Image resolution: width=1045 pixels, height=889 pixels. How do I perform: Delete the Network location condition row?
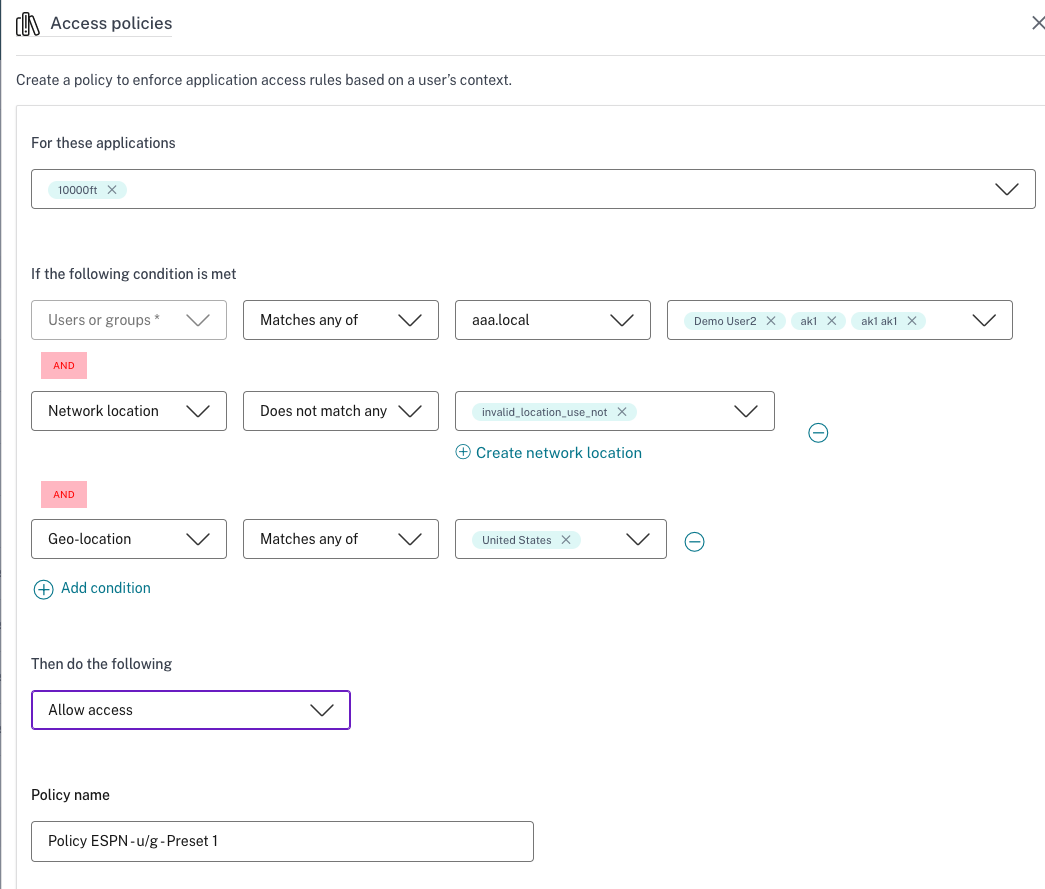(818, 433)
